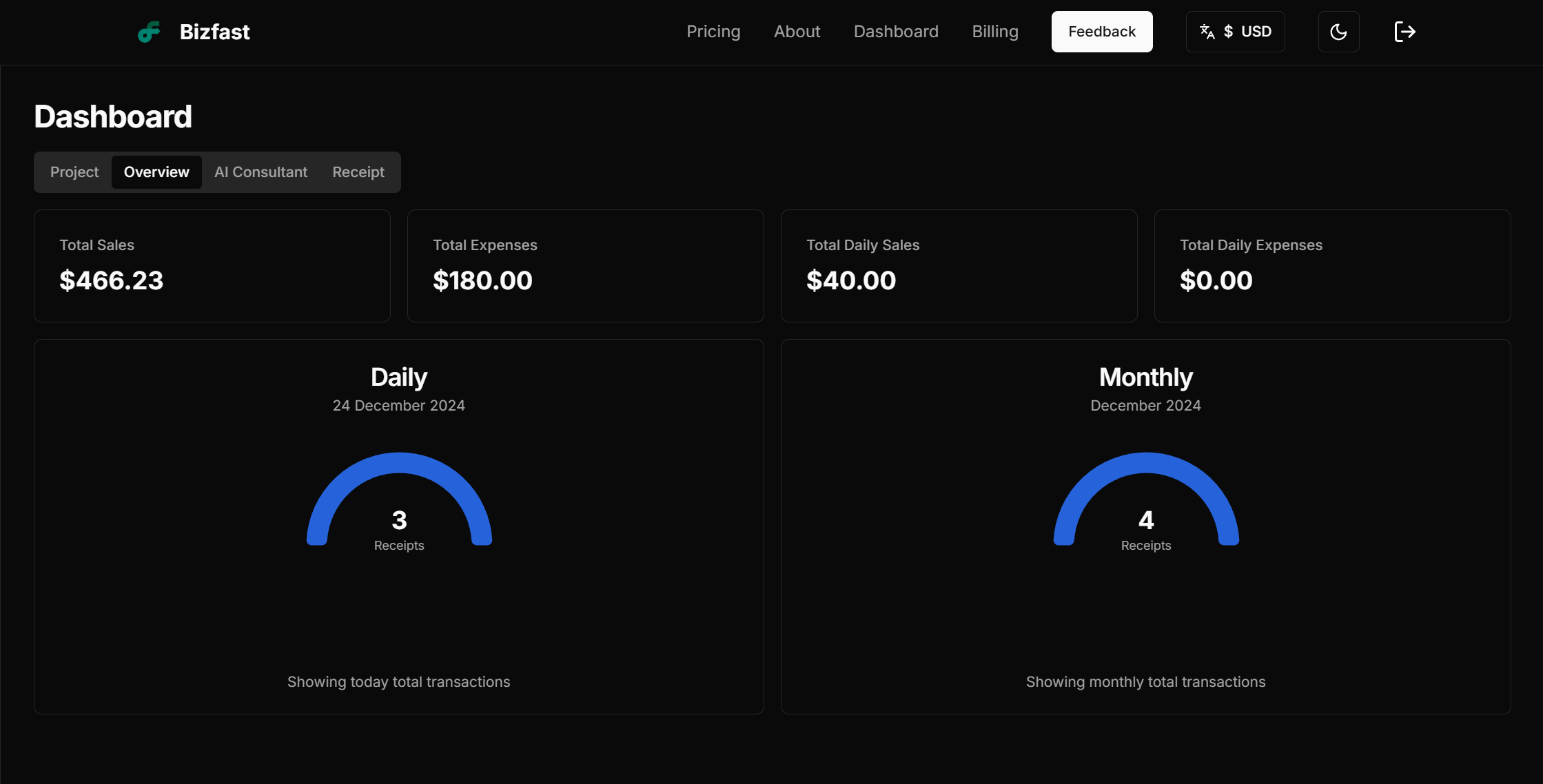
Task: Go to Pricing page
Action: coord(713,32)
